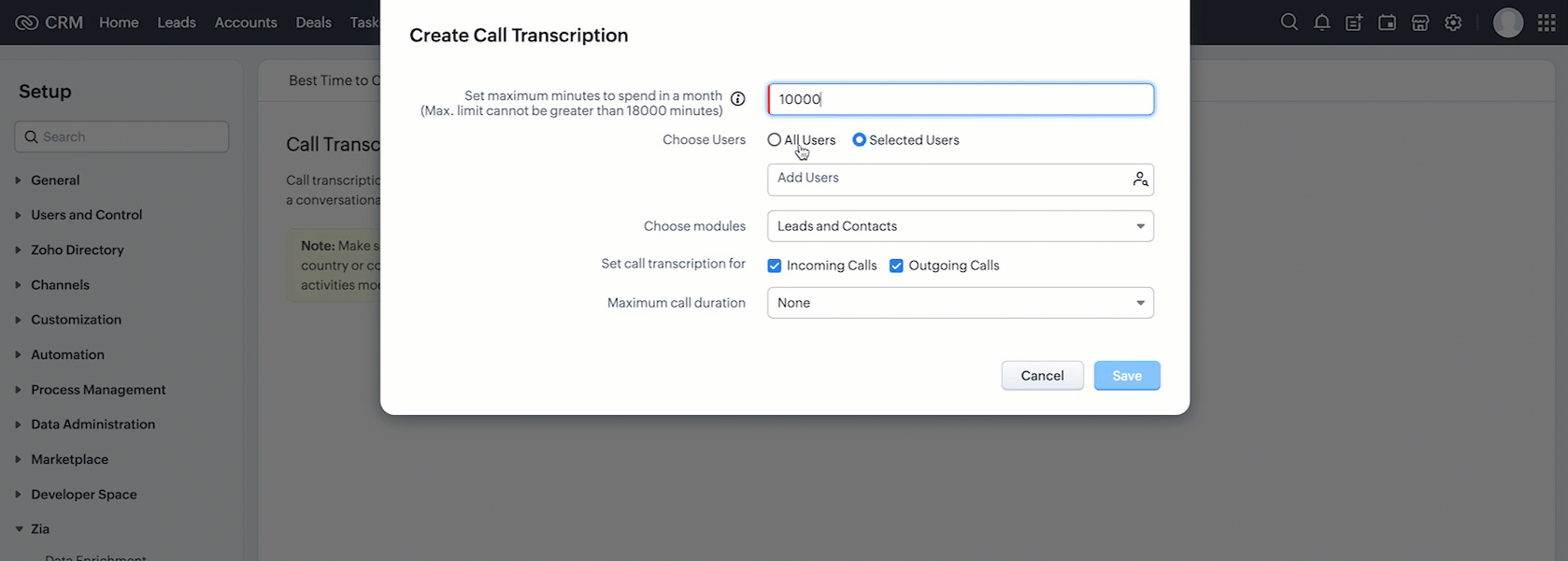The height and width of the screenshot is (561, 1568).
Task: Save the call transcription settings
Action: point(1126,376)
